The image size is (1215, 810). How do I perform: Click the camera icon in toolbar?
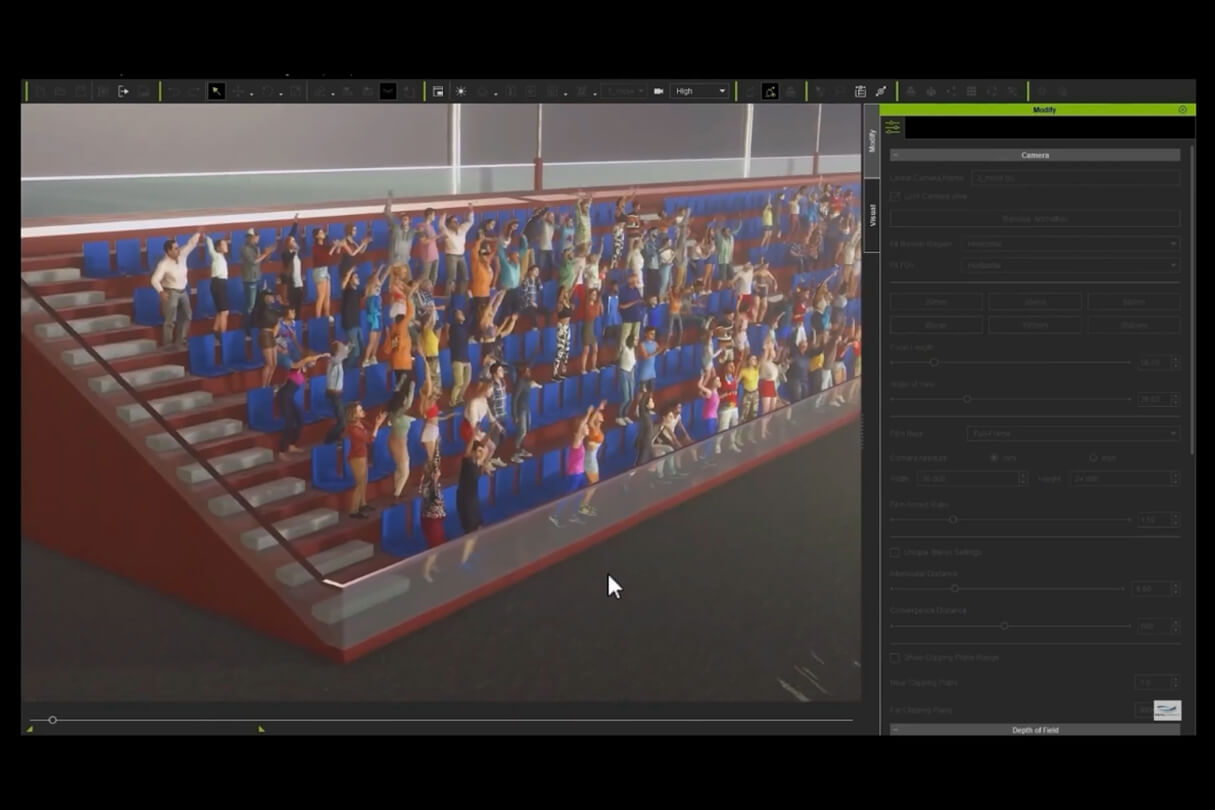point(658,91)
